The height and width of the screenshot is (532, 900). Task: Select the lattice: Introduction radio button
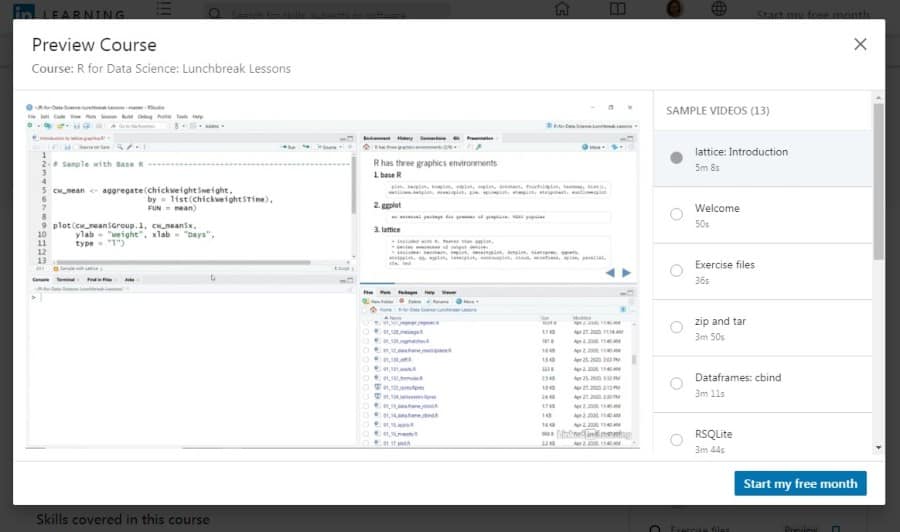(x=676, y=158)
